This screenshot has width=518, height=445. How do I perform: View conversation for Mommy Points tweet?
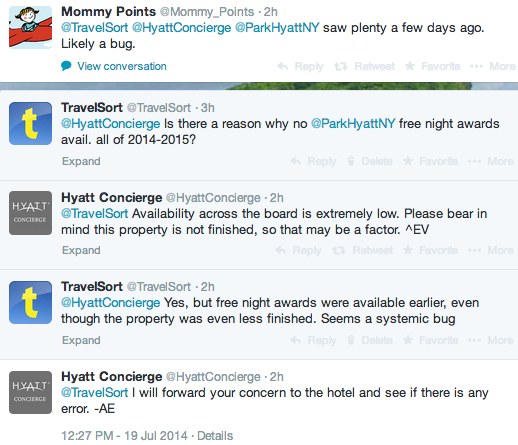(x=114, y=66)
